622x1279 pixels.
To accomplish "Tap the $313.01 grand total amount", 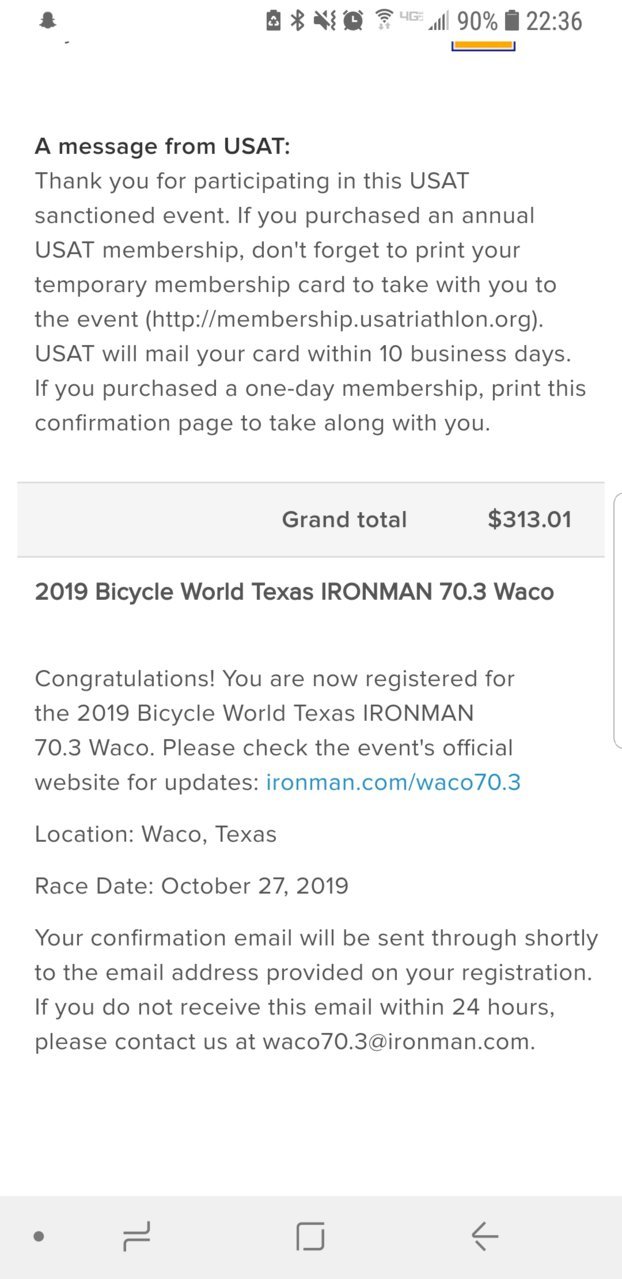I will tap(529, 520).
